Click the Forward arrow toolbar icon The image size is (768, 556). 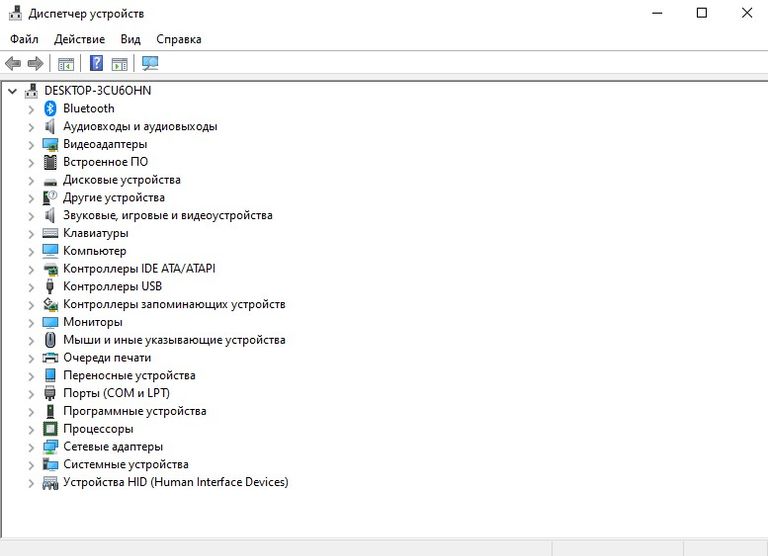[35, 63]
